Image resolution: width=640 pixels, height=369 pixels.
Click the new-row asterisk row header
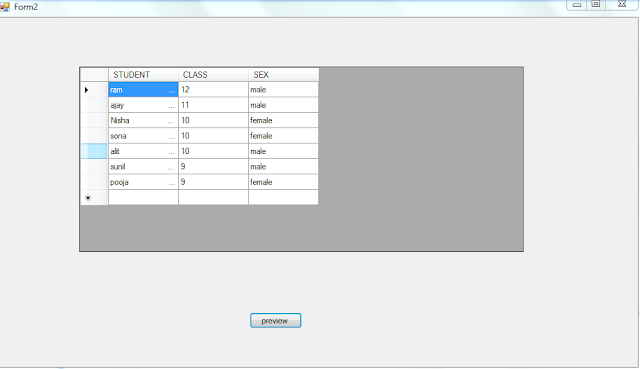[94, 198]
